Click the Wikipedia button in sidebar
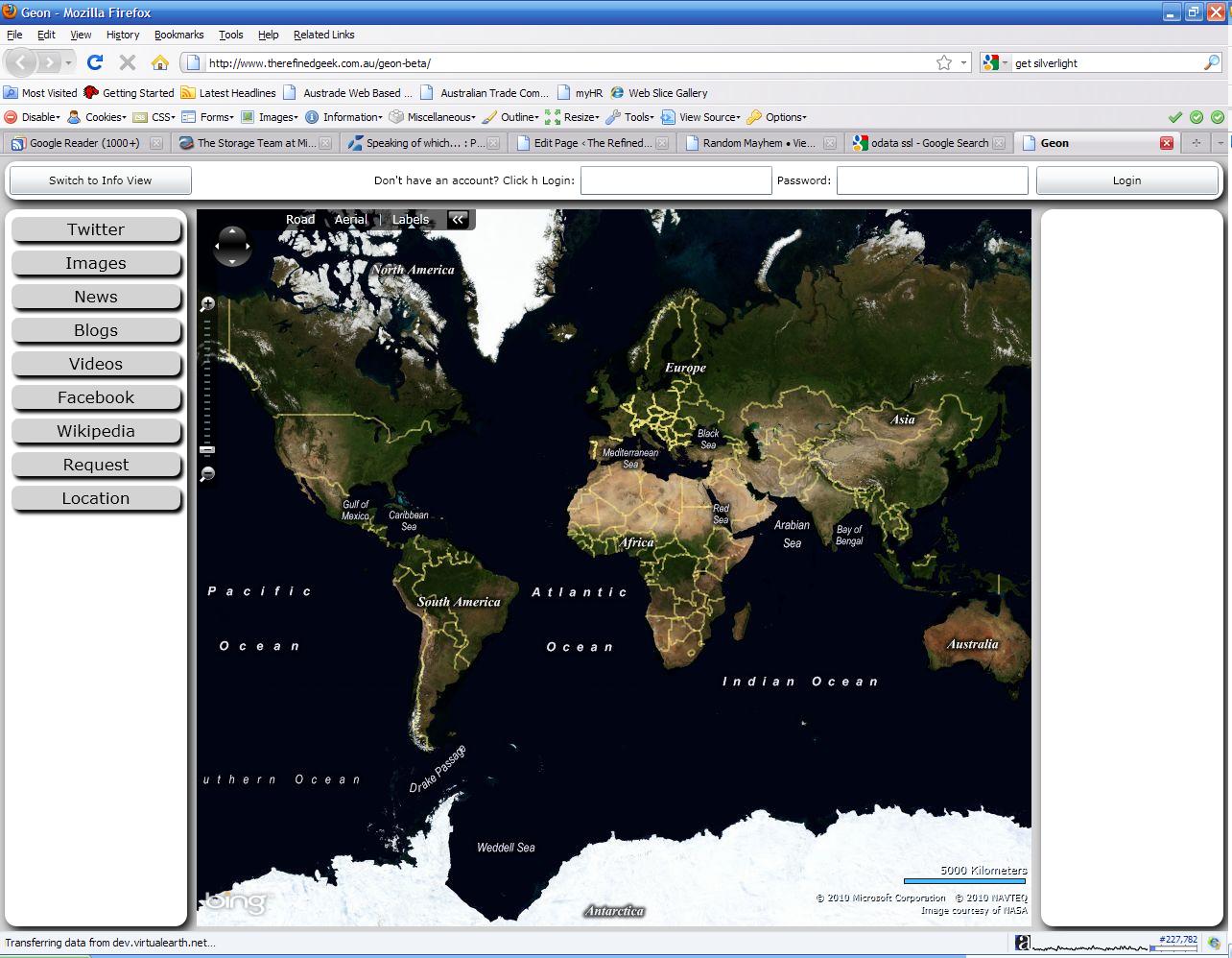1232x958 pixels. 96,431
